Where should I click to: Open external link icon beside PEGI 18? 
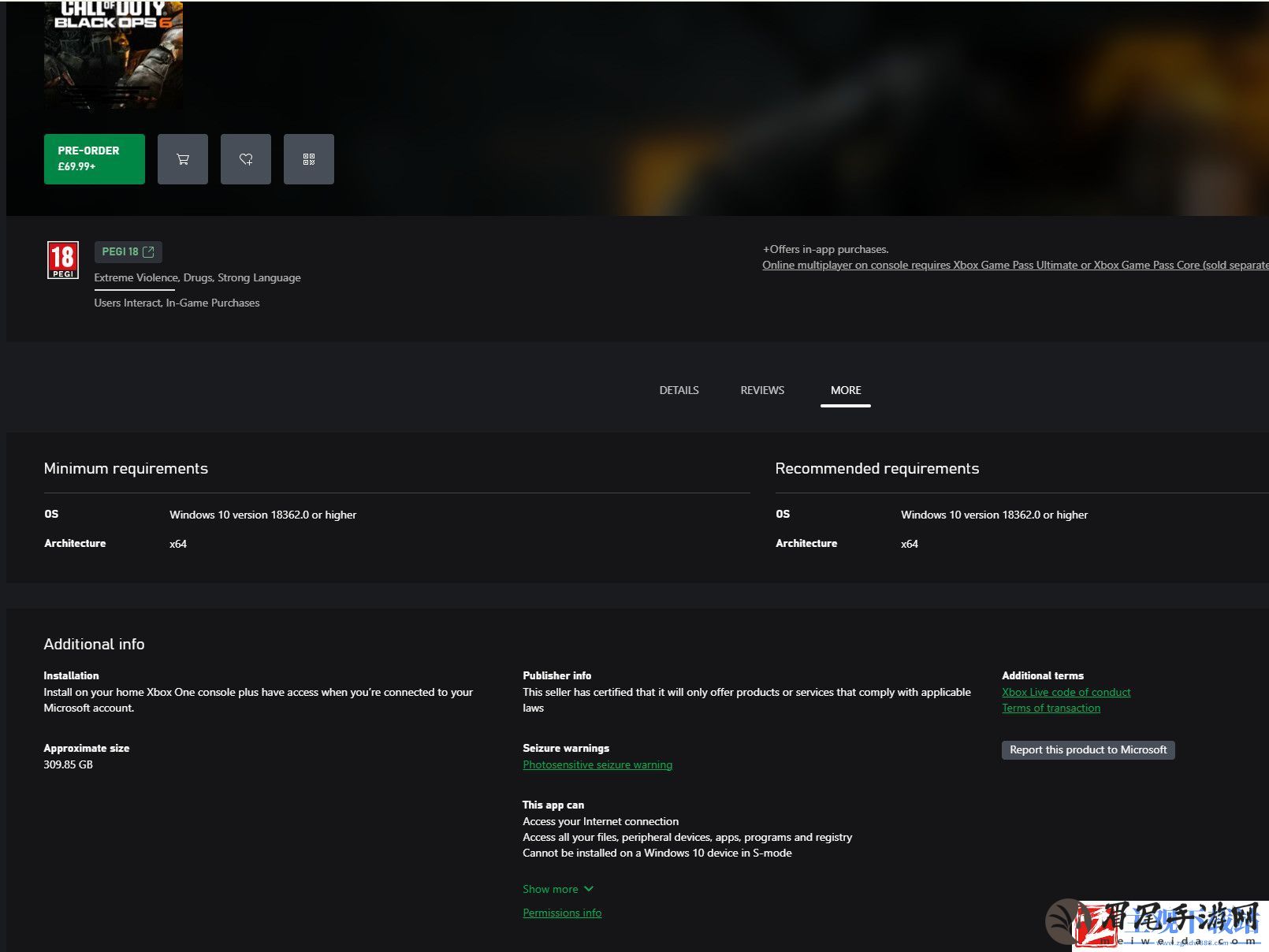148,251
